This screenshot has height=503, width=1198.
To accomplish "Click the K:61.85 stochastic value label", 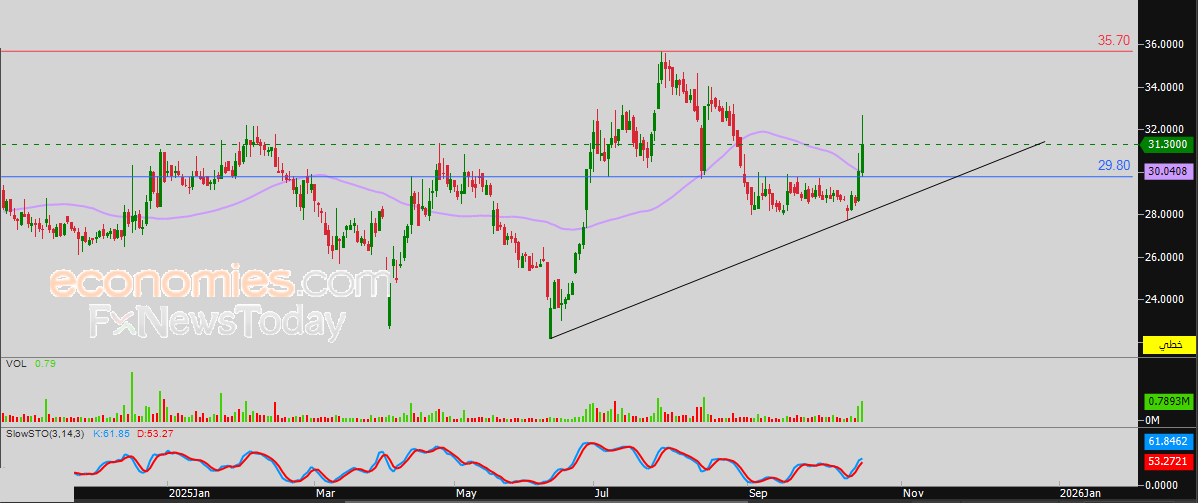I will point(113,434).
